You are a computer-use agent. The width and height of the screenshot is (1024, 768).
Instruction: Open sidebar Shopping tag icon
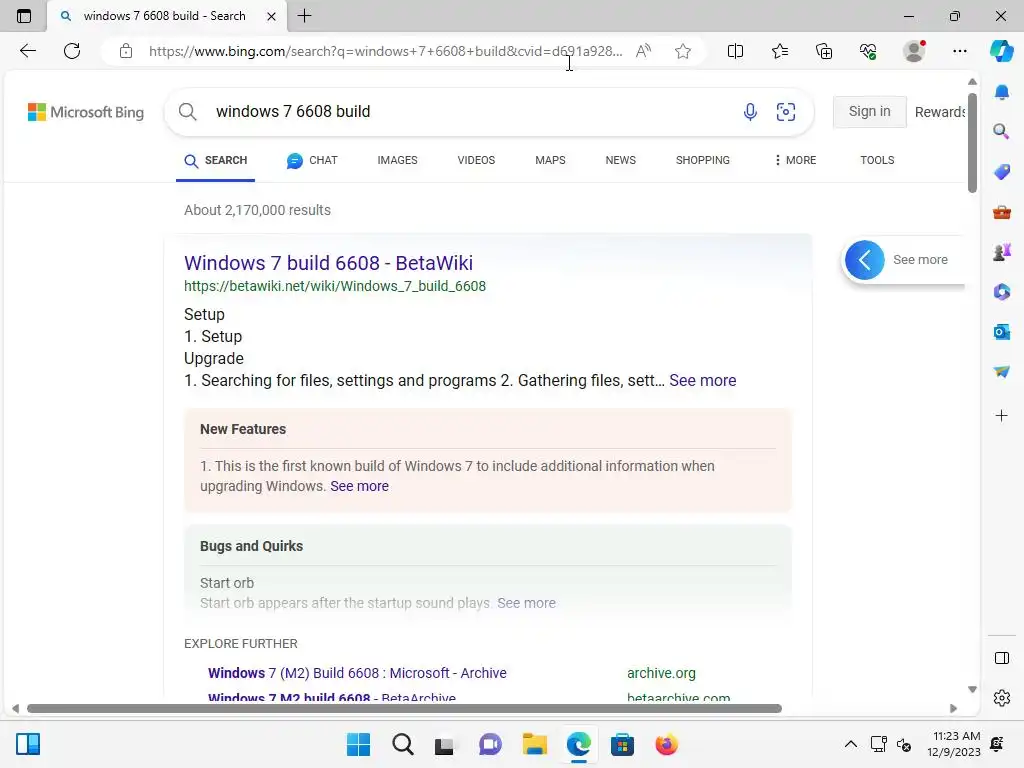(x=1001, y=172)
